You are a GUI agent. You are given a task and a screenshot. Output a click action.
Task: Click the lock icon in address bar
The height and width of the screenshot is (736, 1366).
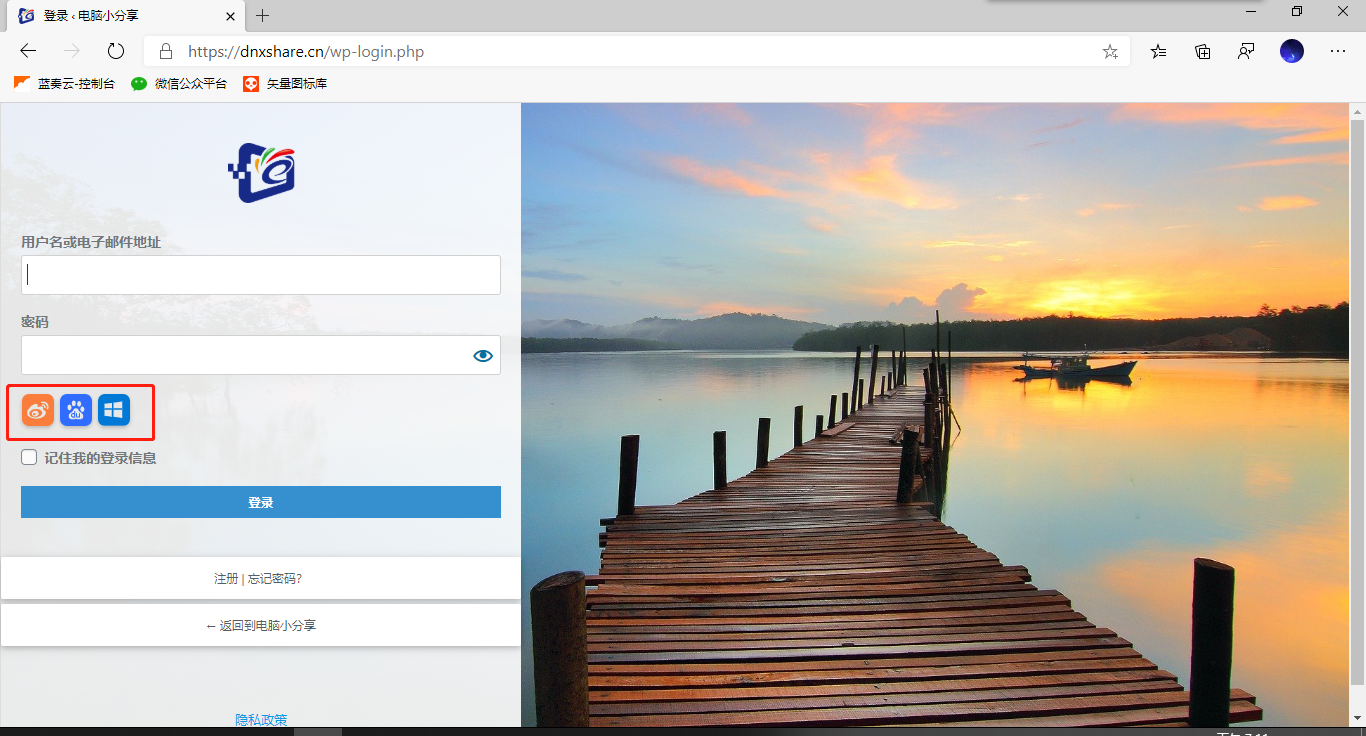click(x=166, y=51)
